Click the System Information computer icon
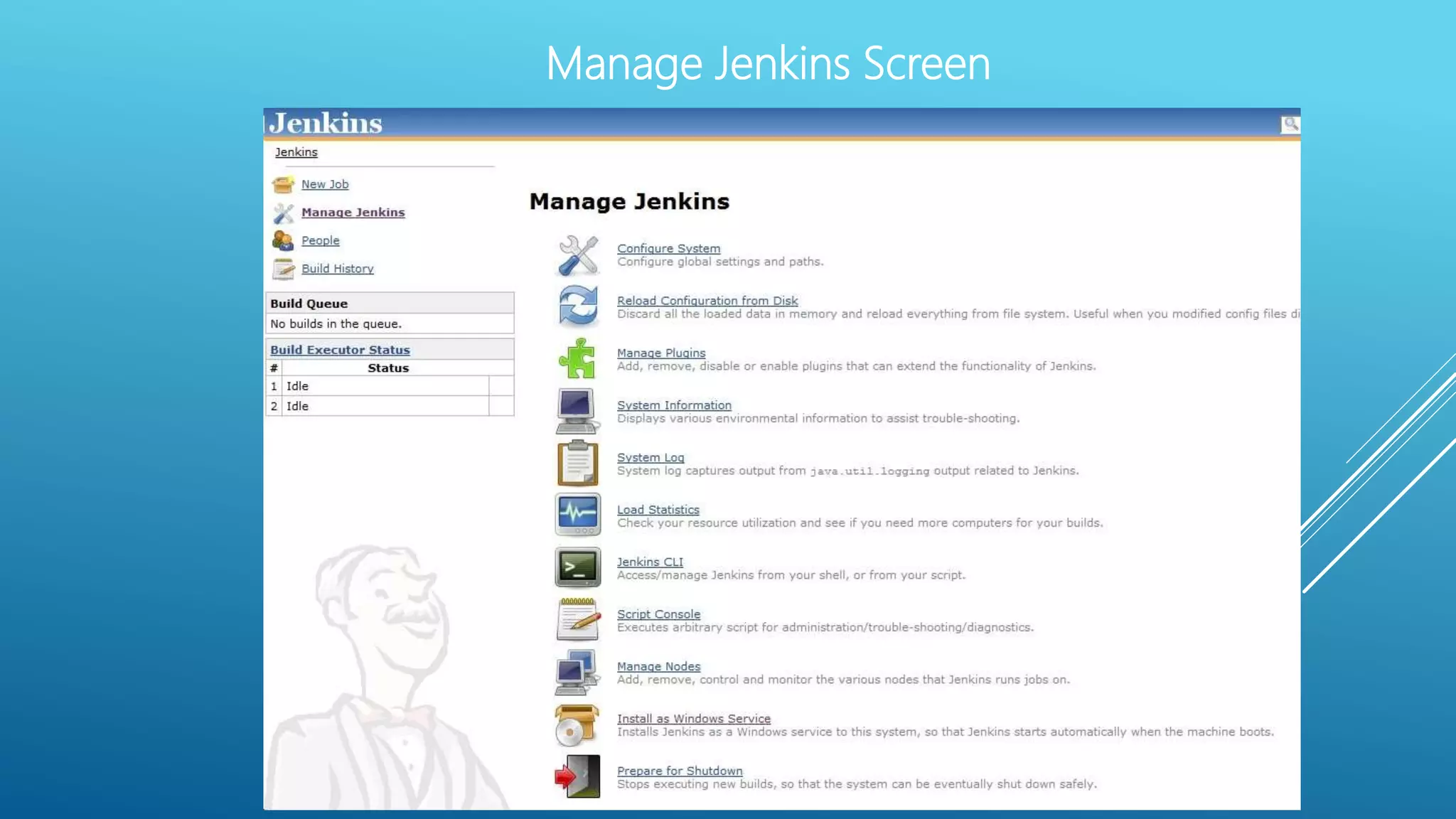Image resolution: width=1456 pixels, height=819 pixels. coord(577,411)
